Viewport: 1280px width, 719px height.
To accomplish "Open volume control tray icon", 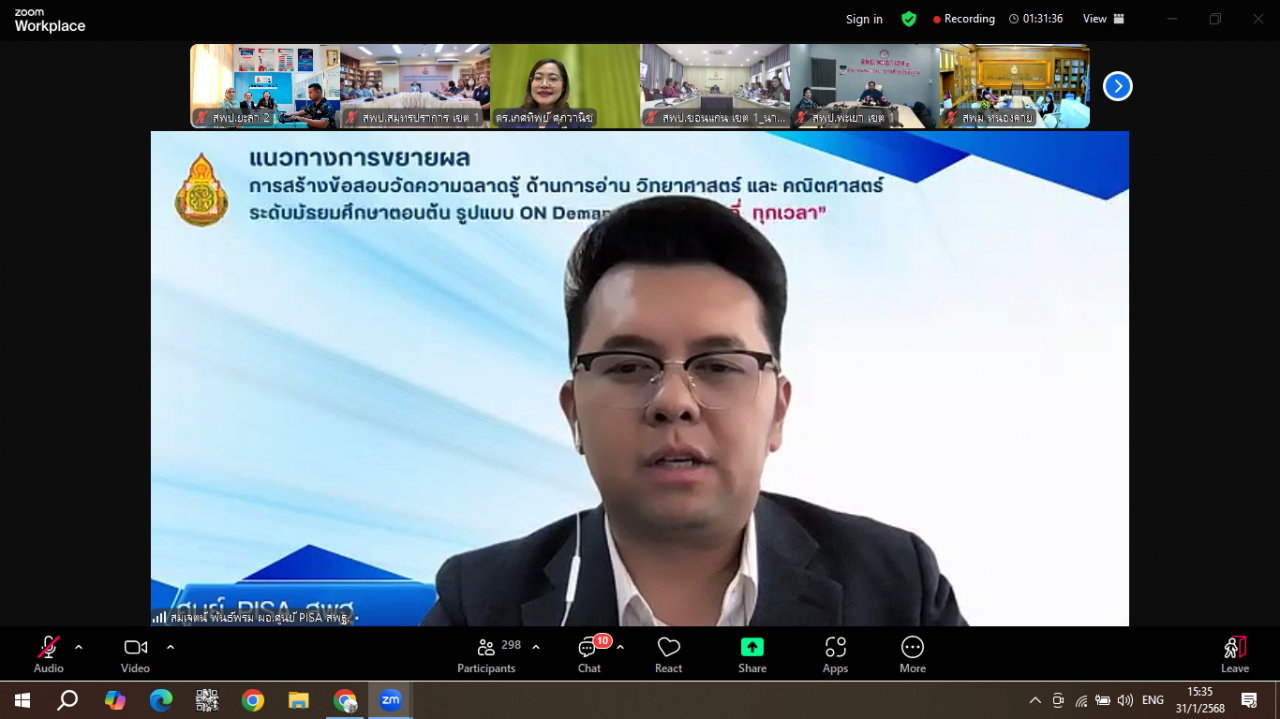I will pos(1125,700).
